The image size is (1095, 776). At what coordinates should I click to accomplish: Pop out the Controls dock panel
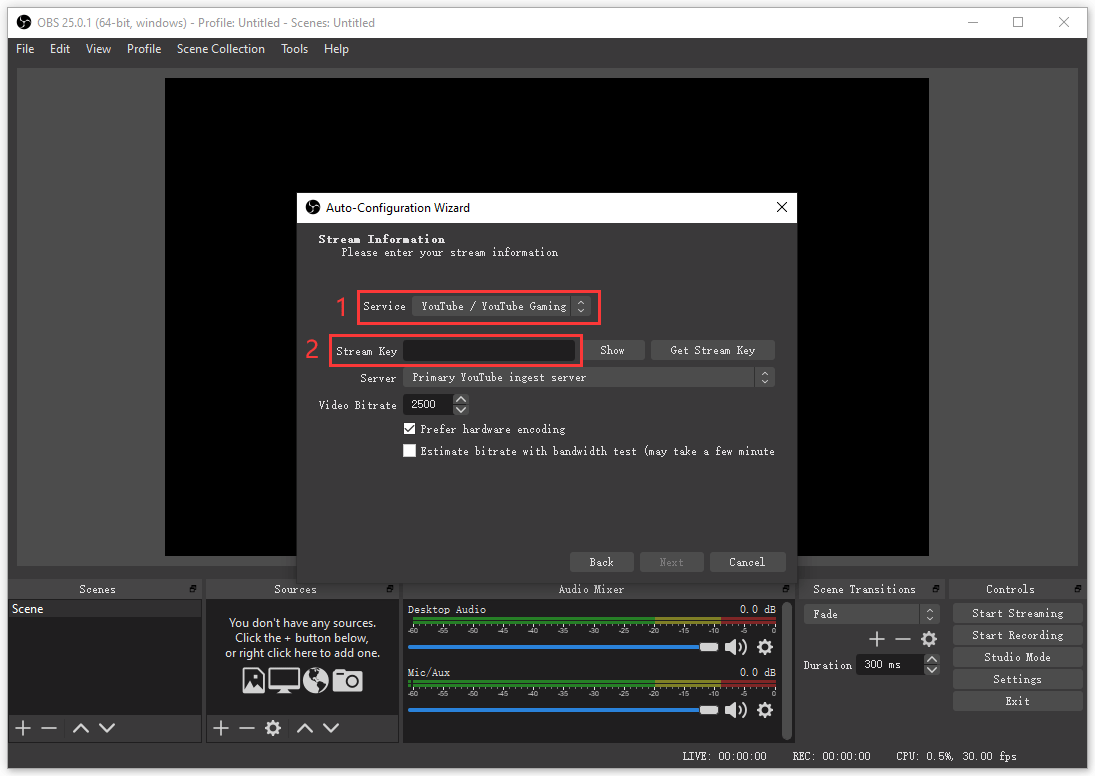coord(1078,589)
